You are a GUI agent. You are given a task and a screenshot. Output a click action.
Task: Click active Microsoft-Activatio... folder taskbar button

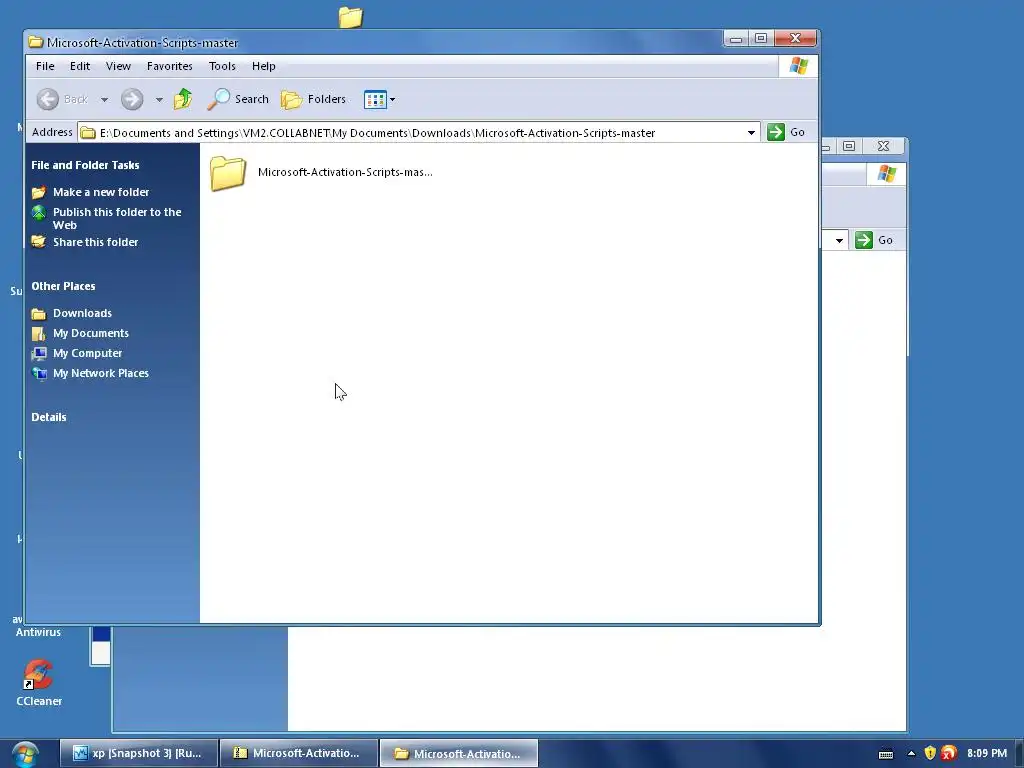459,753
